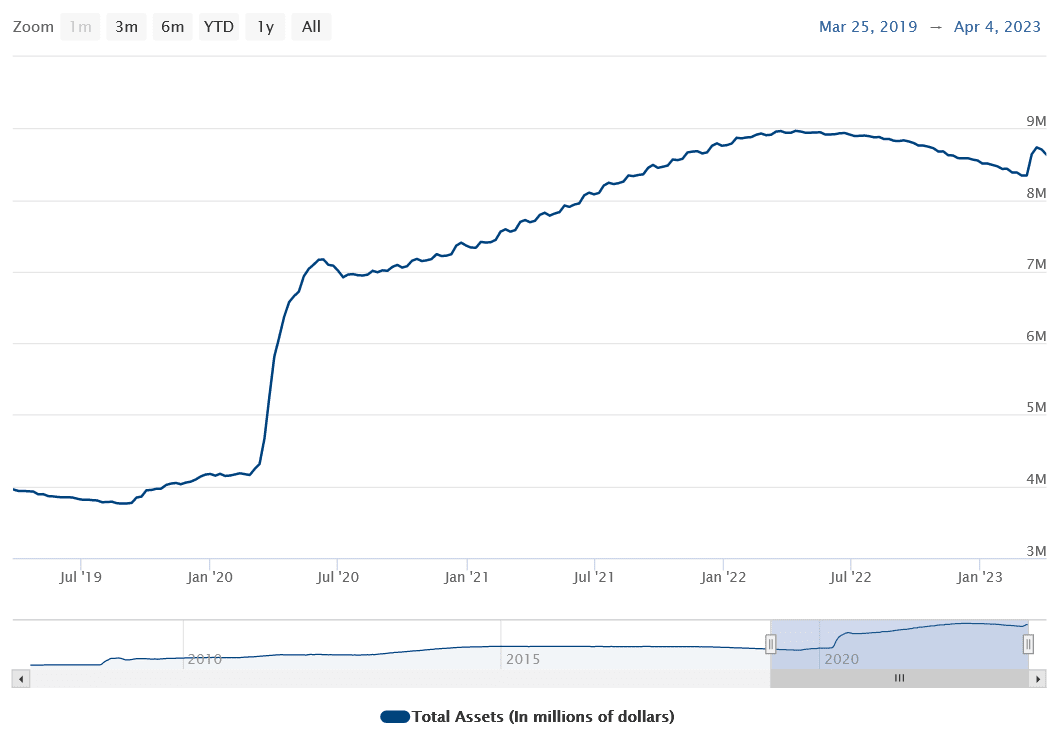This screenshot has width=1058, height=750.
Task: Click the scrollbar thumb grip
Action: (899, 679)
